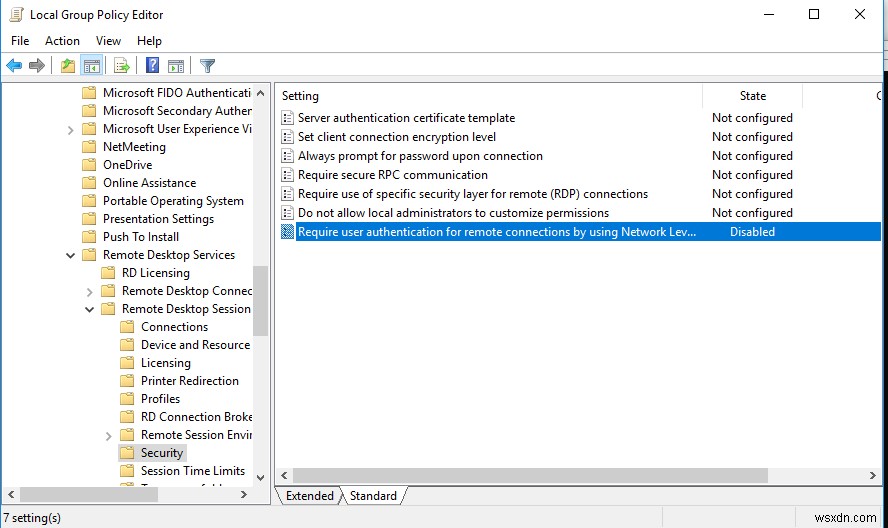The width and height of the screenshot is (888, 528).
Task: Maximize the Local Group Policy Editor window
Action: [x=814, y=14]
